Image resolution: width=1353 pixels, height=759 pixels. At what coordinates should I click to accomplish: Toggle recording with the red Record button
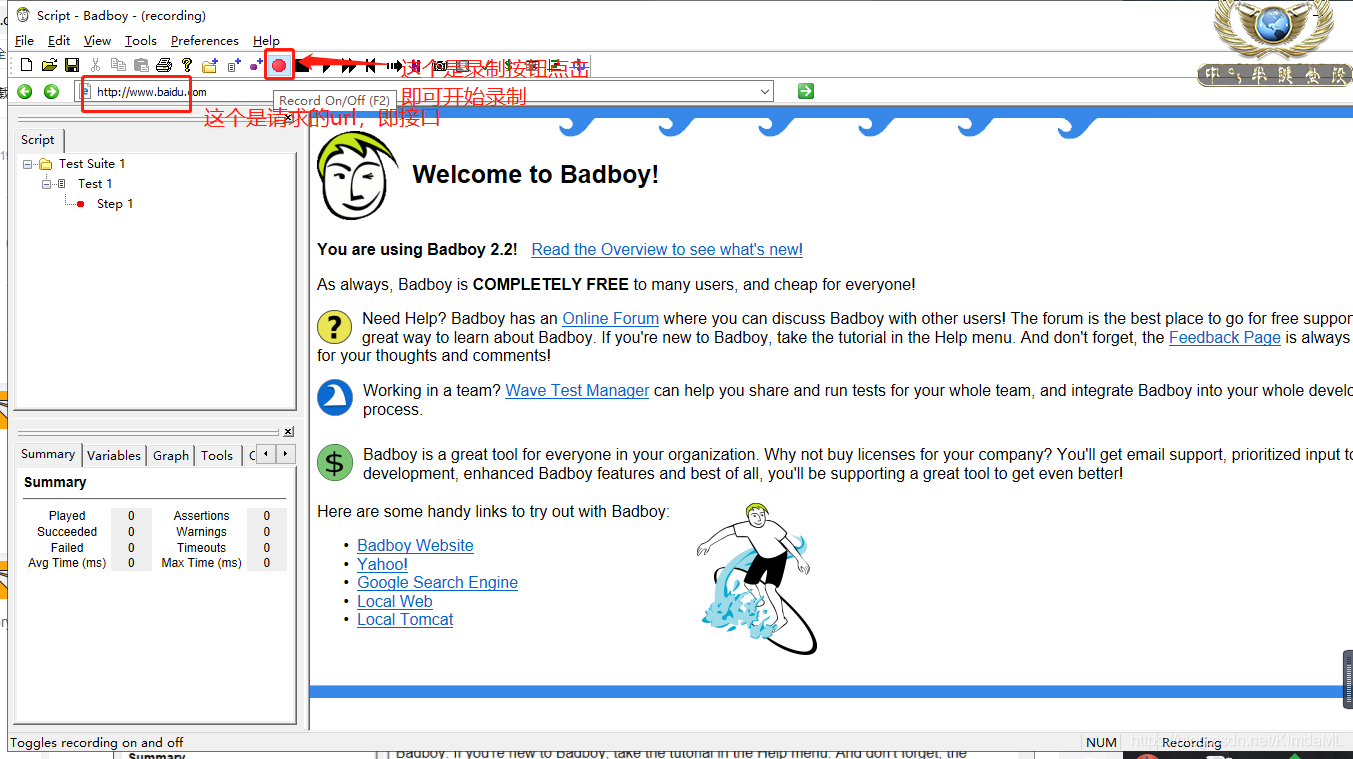[x=279, y=65]
